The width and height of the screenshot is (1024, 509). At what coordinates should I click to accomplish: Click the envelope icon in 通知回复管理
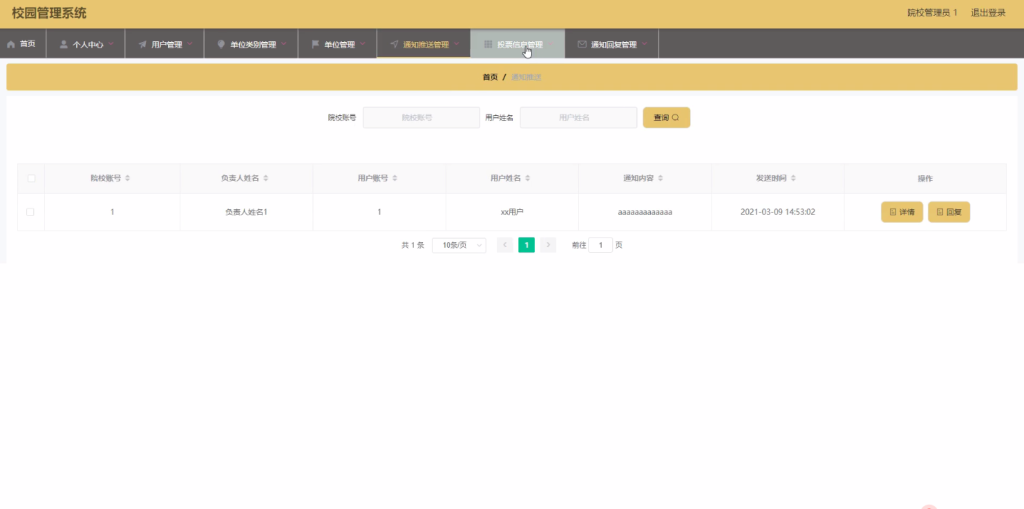coord(582,44)
